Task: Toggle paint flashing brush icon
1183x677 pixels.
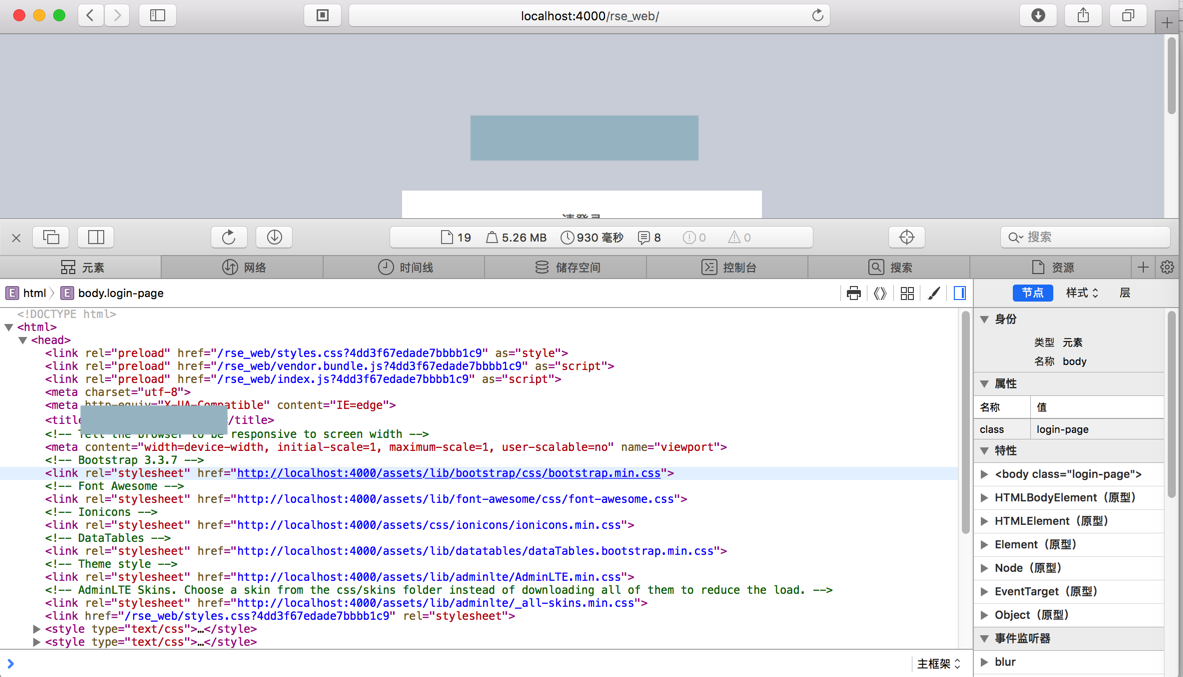Action: [934, 293]
